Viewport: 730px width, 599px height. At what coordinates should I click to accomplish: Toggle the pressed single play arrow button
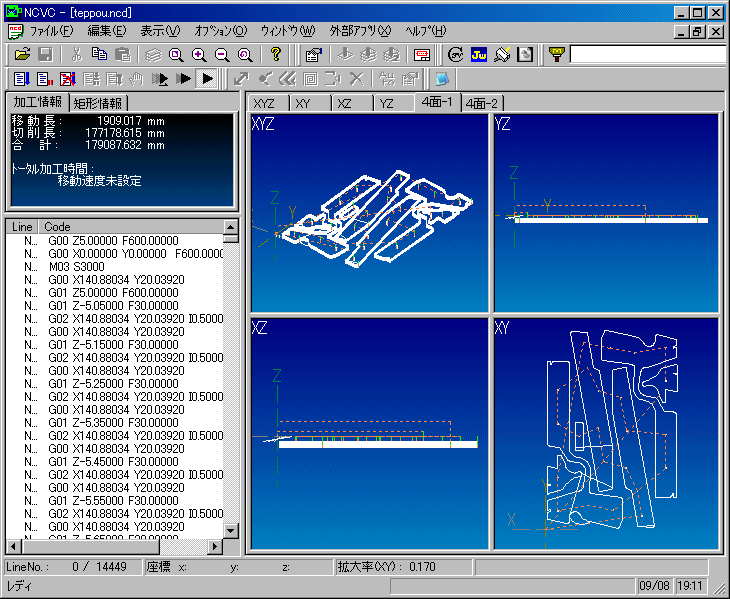click(207, 79)
